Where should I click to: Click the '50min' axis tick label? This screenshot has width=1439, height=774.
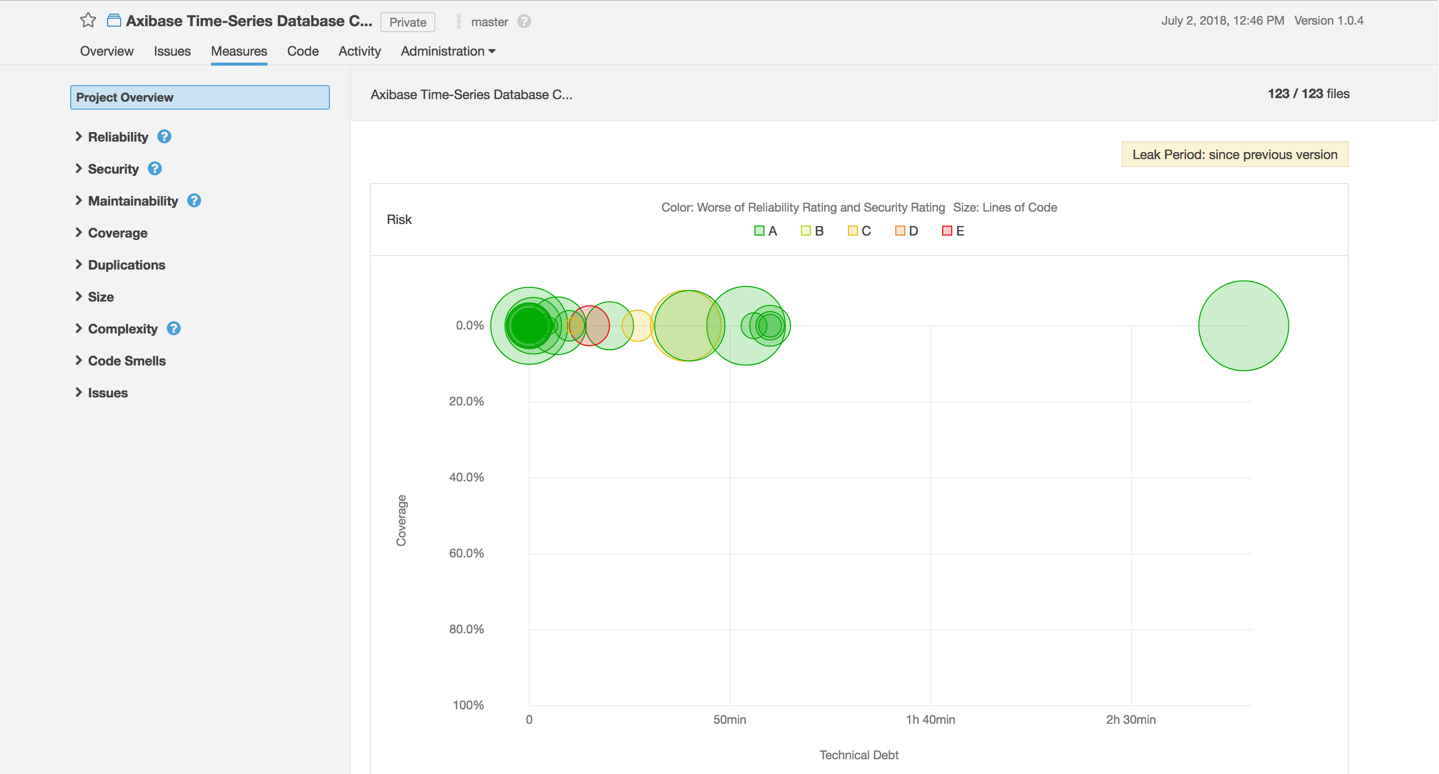click(x=730, y=720)
